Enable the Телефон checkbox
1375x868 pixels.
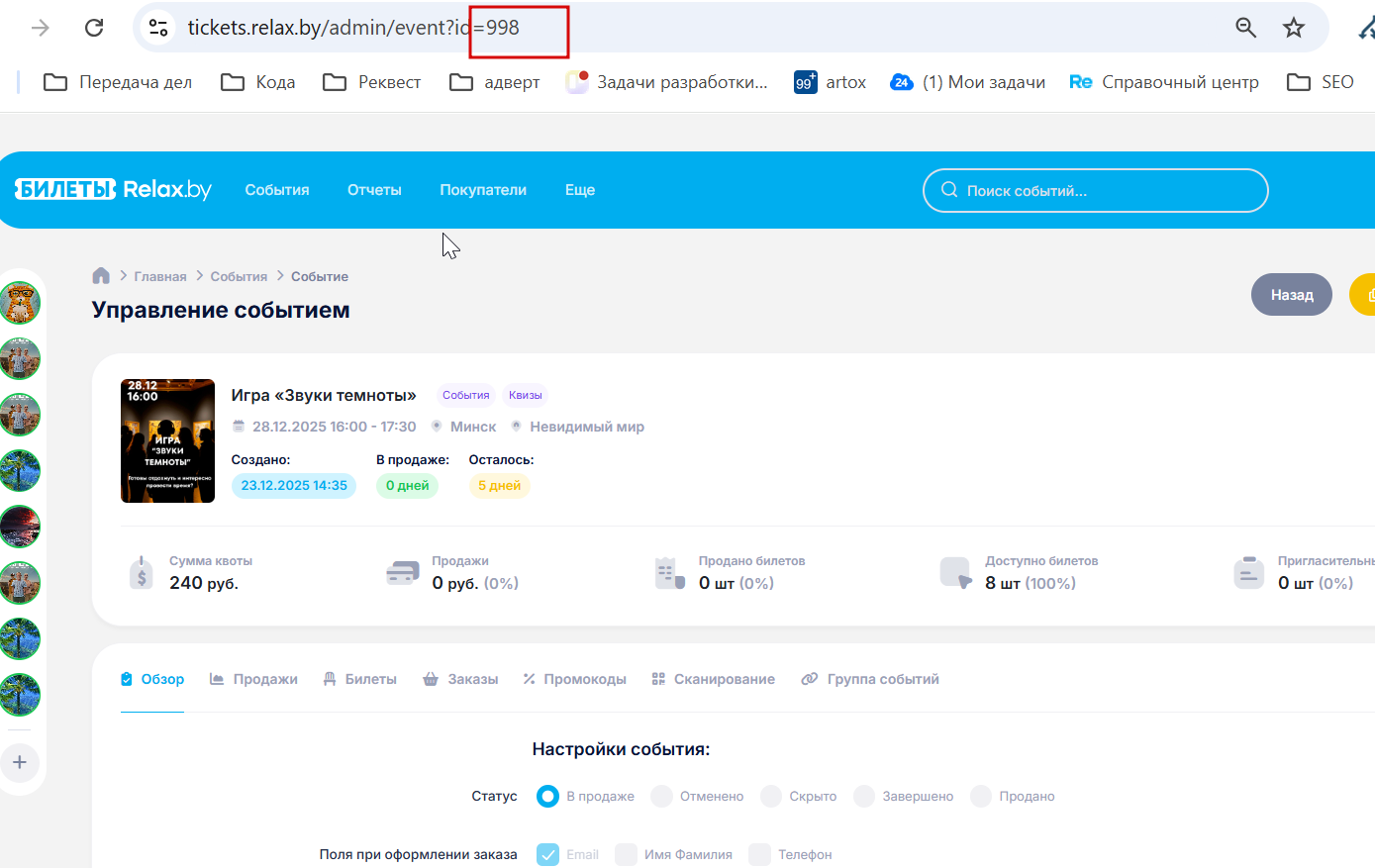click(759, 854)
